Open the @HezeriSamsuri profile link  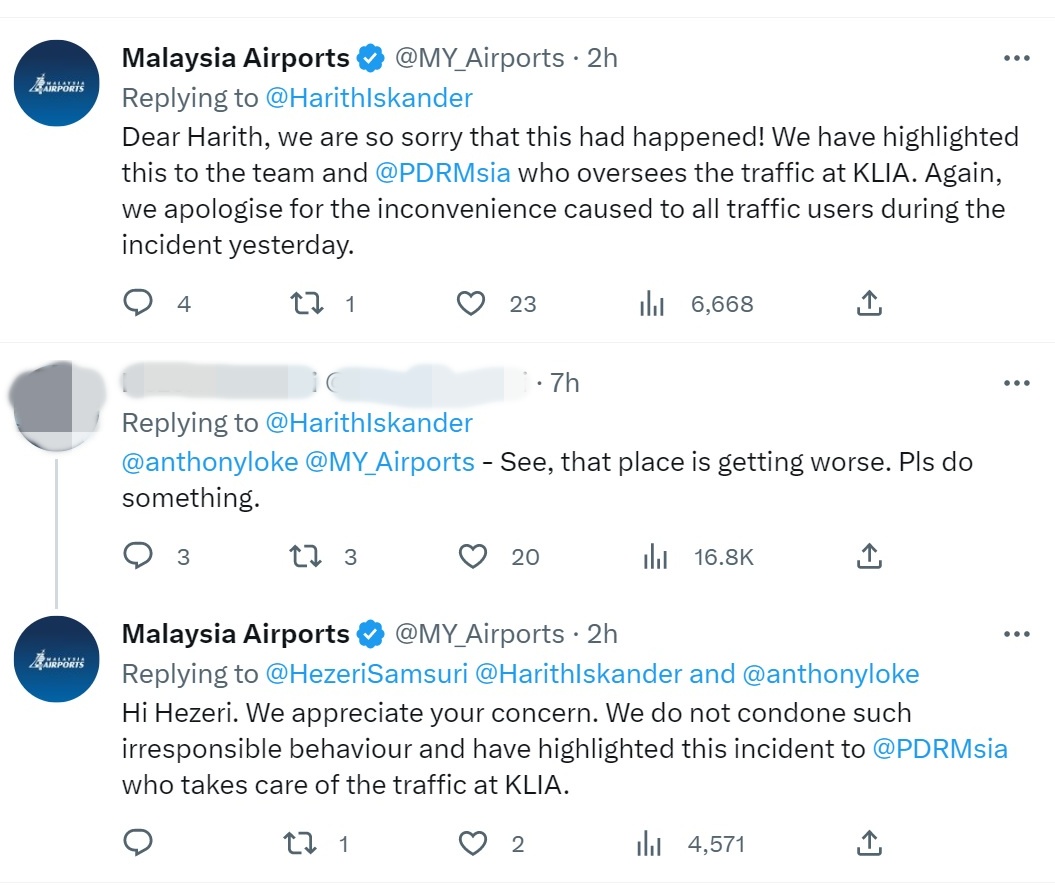click(366, 674)
